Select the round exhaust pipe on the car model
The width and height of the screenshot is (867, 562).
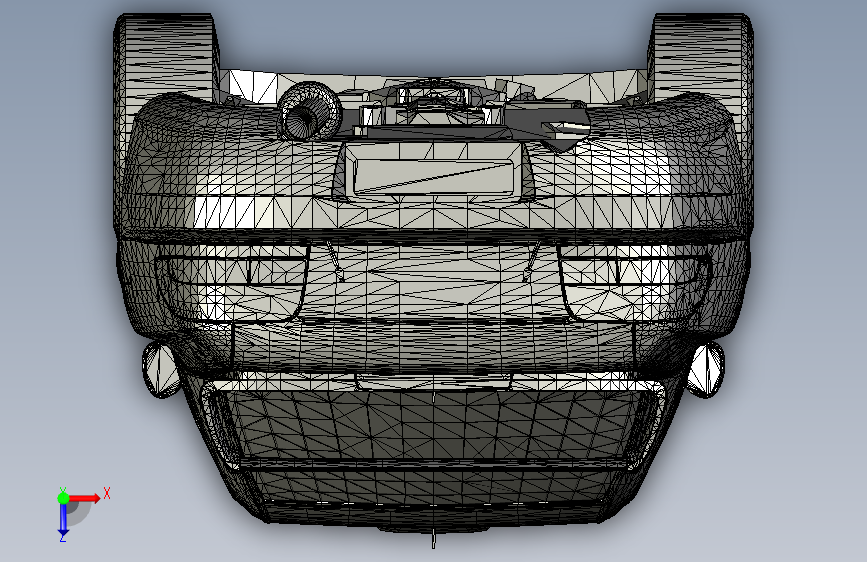[309, 112]
